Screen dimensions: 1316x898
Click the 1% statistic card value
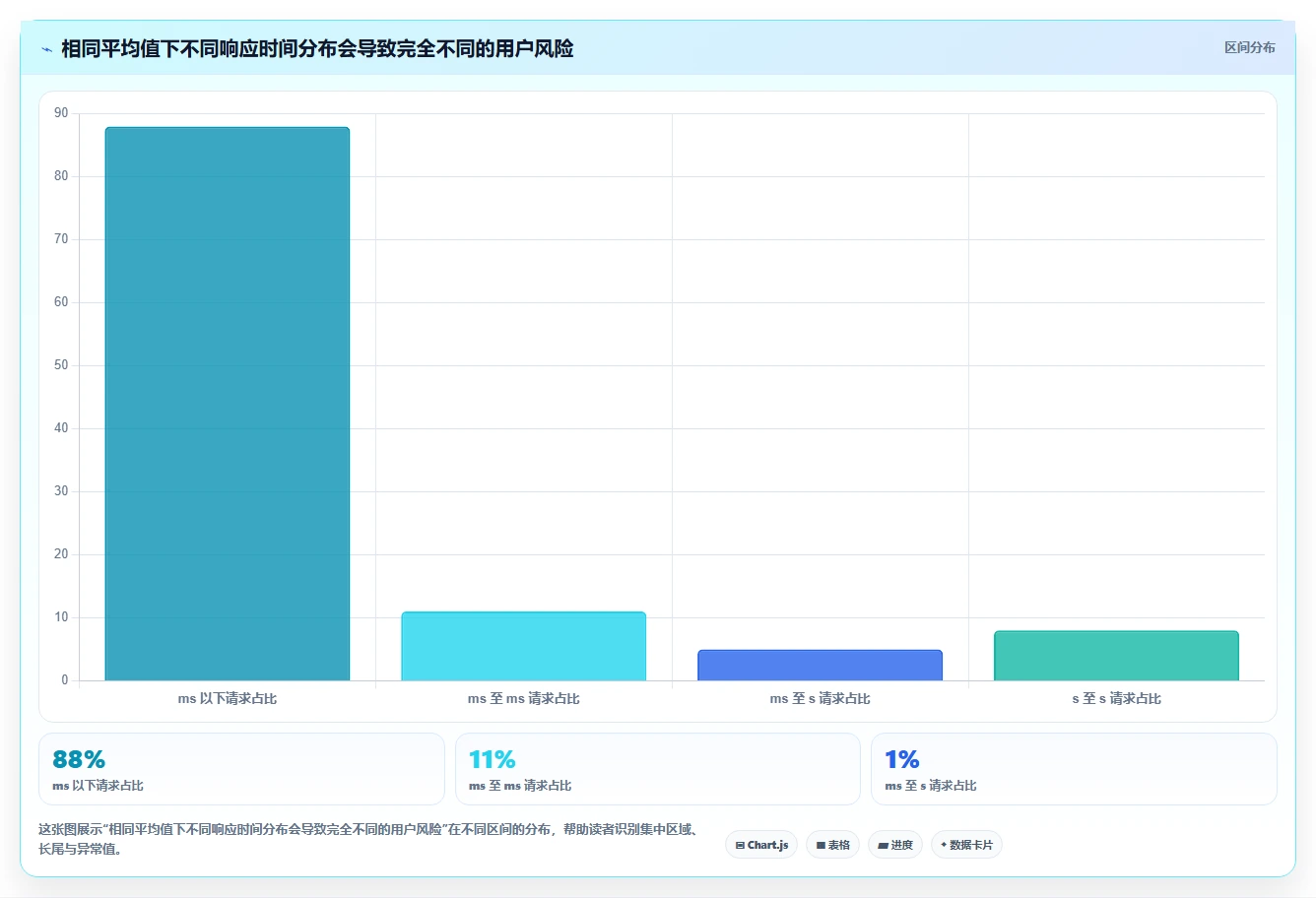[902, 759]
